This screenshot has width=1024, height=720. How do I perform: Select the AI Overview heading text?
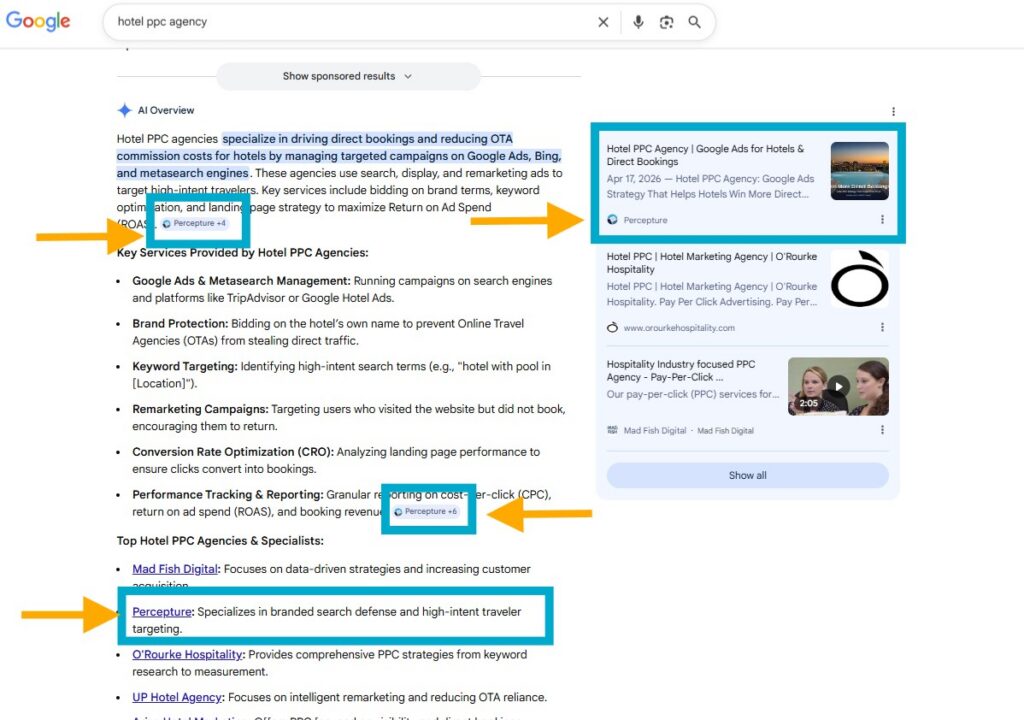[x=166, y=110]
